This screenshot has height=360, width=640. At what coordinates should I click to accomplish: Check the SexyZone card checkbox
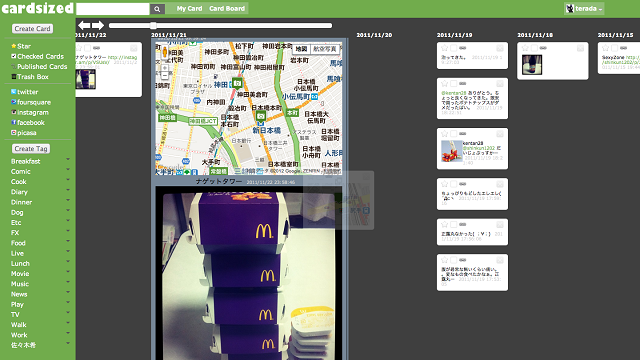click(x=614, y=48)
